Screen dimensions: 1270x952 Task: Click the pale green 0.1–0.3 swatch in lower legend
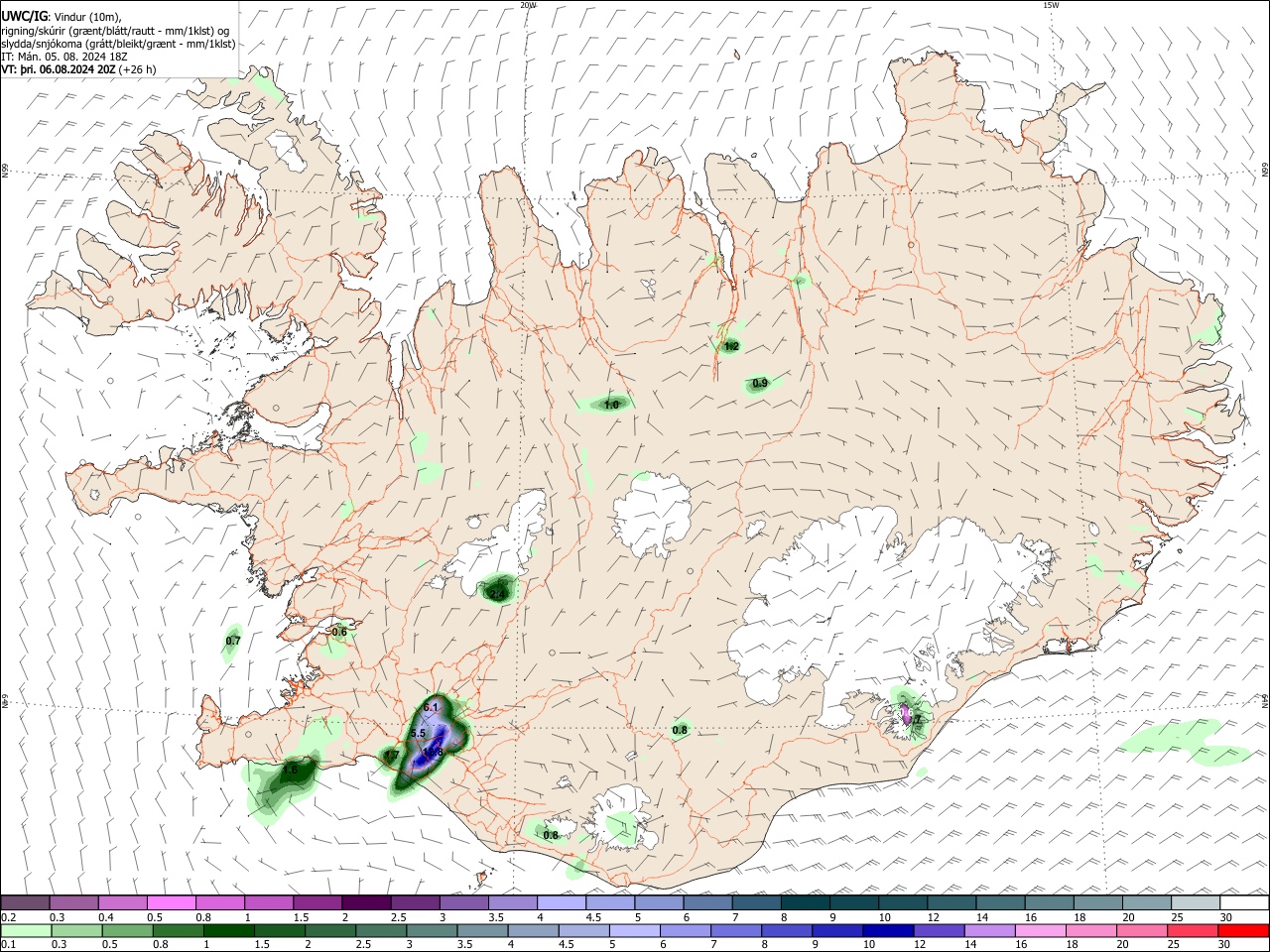tap(27, 930)
